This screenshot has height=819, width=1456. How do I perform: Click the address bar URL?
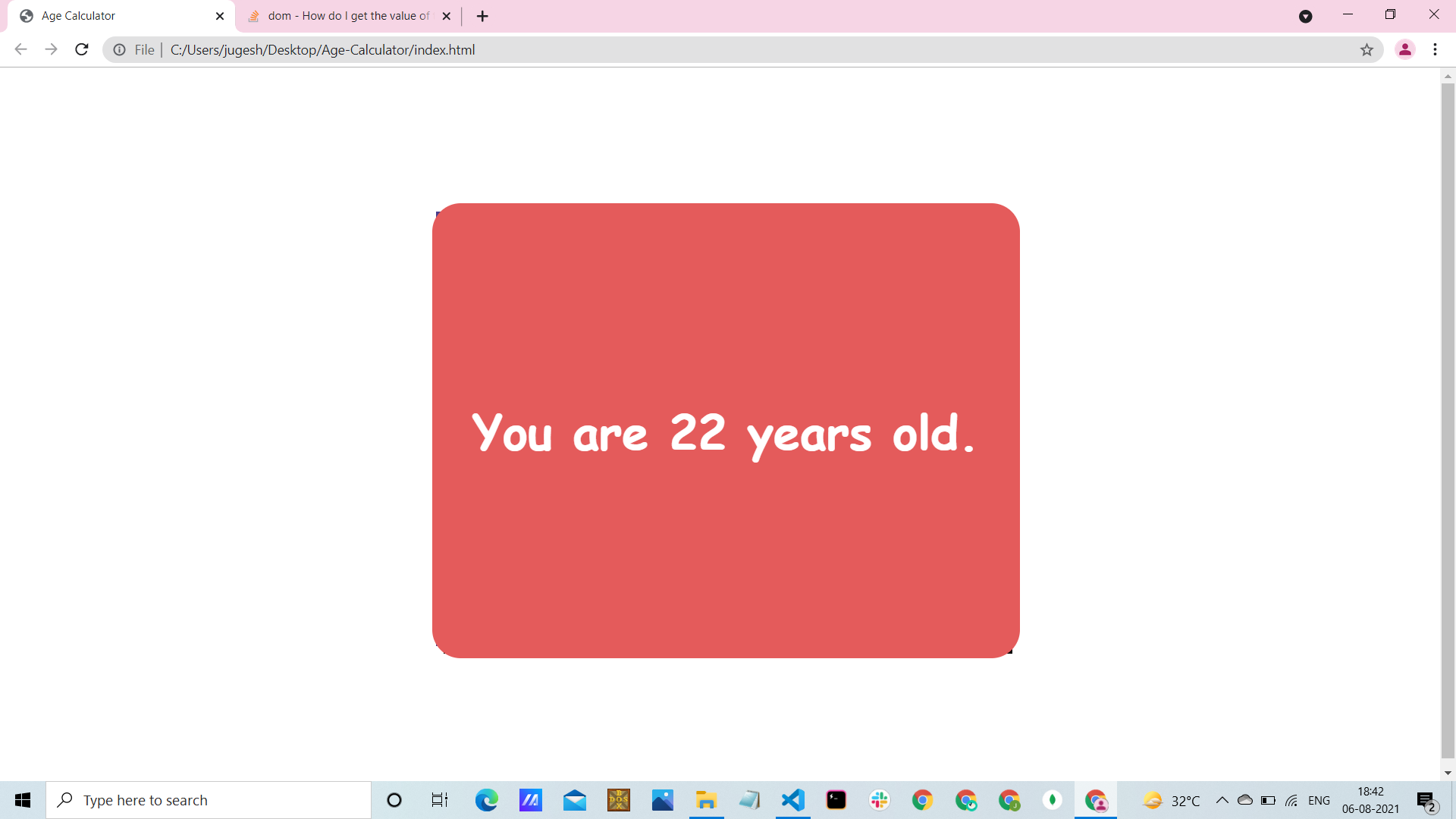click(322, 50)
